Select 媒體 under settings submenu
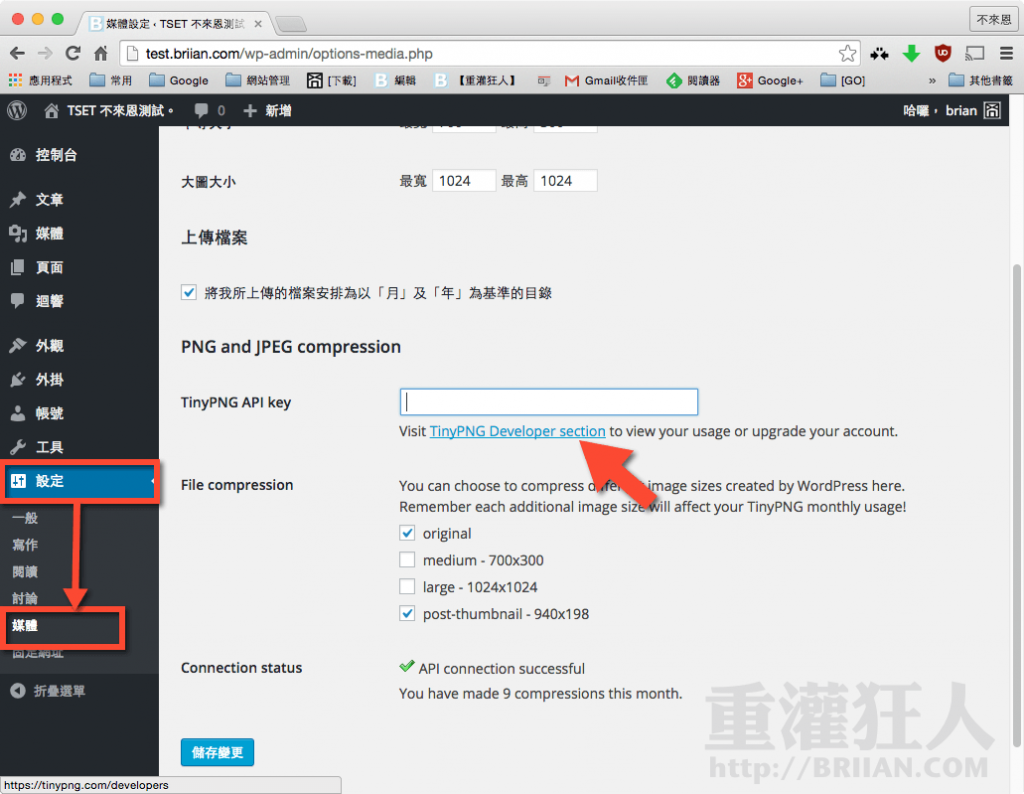 click(25, 626)
